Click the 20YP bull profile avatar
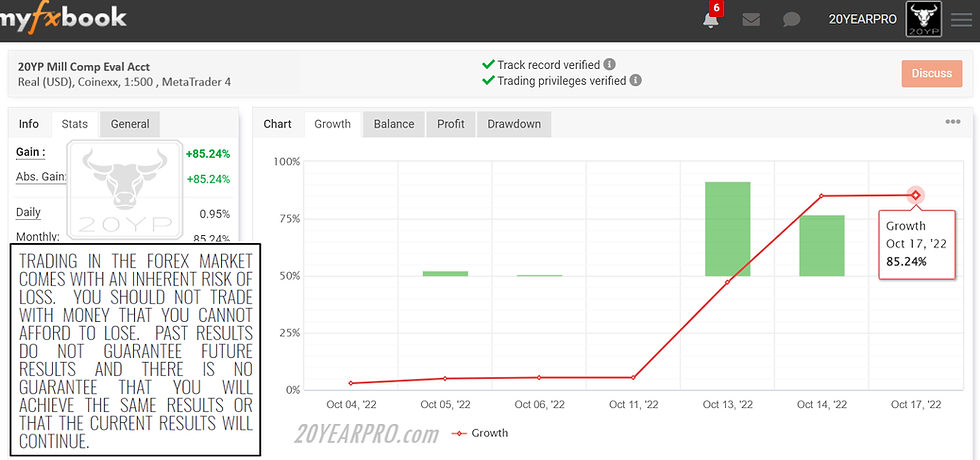980x460 pixels. 923,19
